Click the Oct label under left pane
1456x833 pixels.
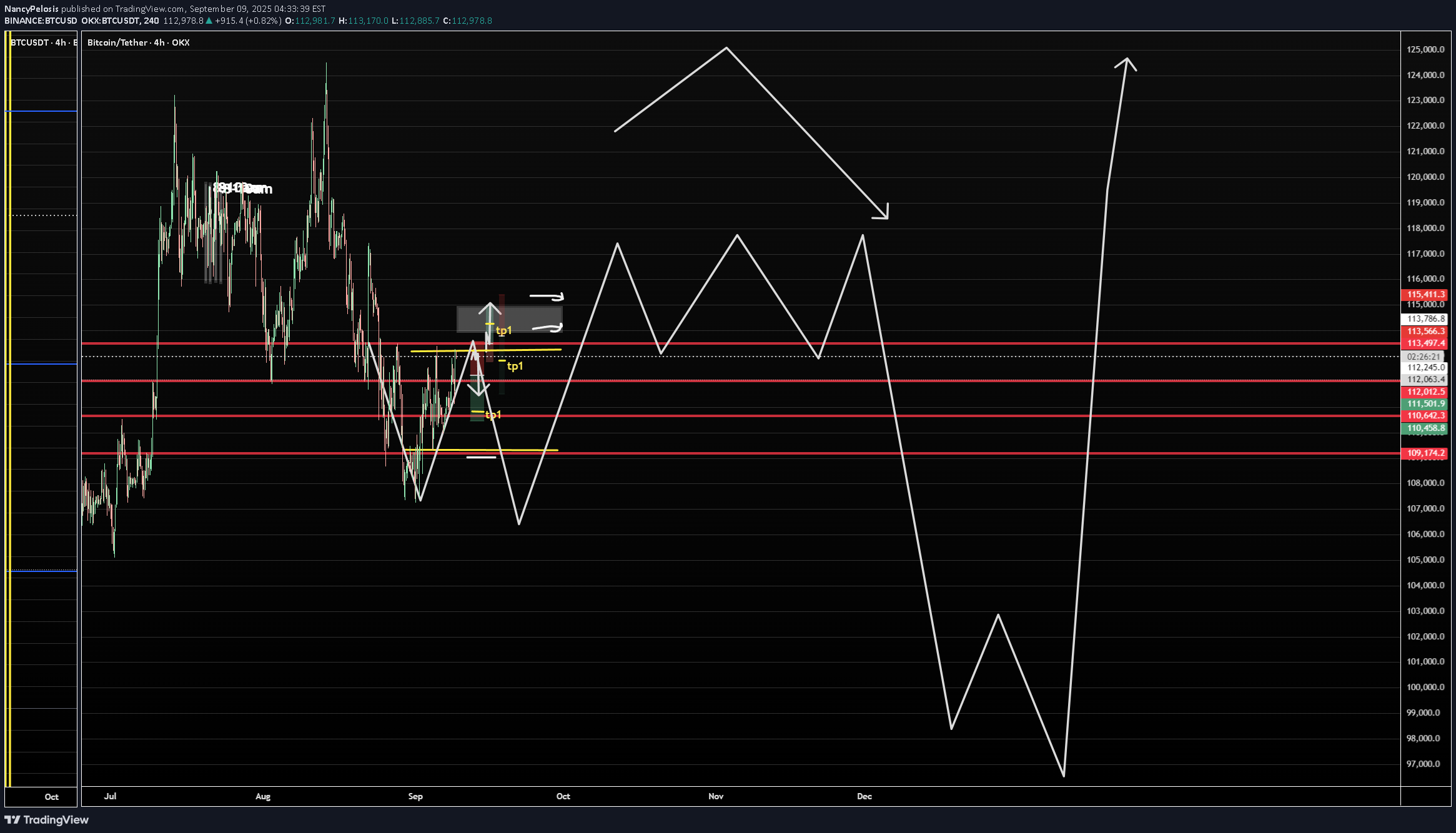[x=52, y=797]
